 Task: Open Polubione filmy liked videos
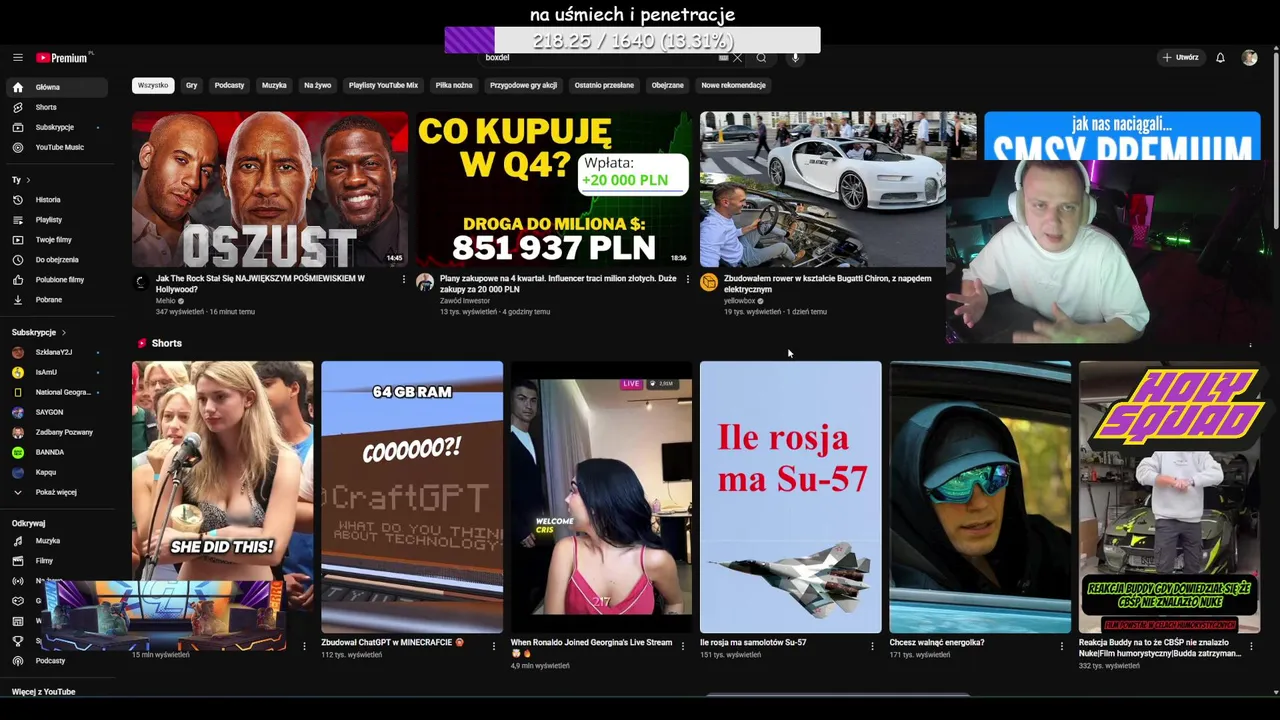click(x=60, y=280)
